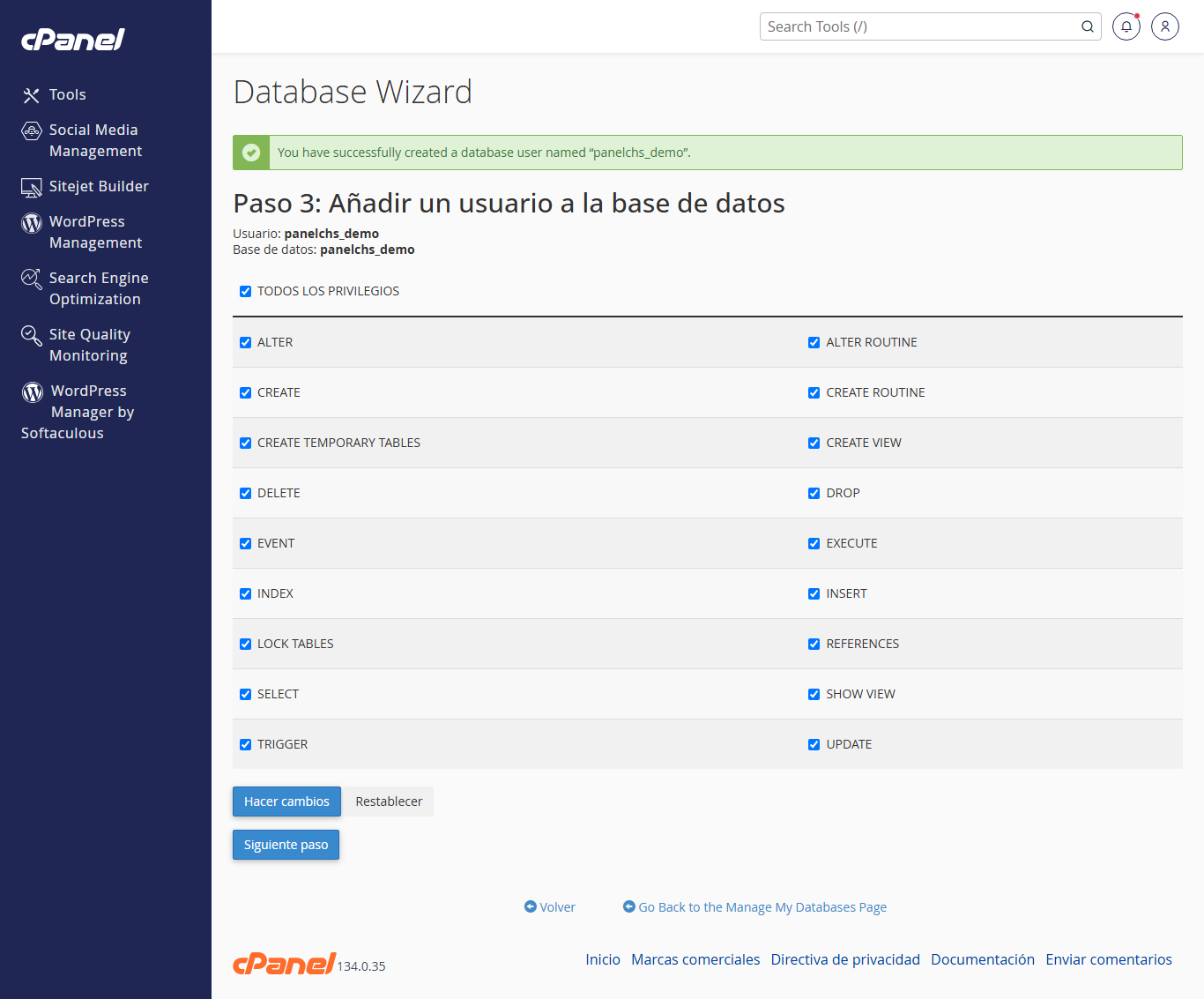This screenshot has height=999, width=1204.
Task: Toggle the REFERENCES checkbox
Action: [x=814, y=644]
